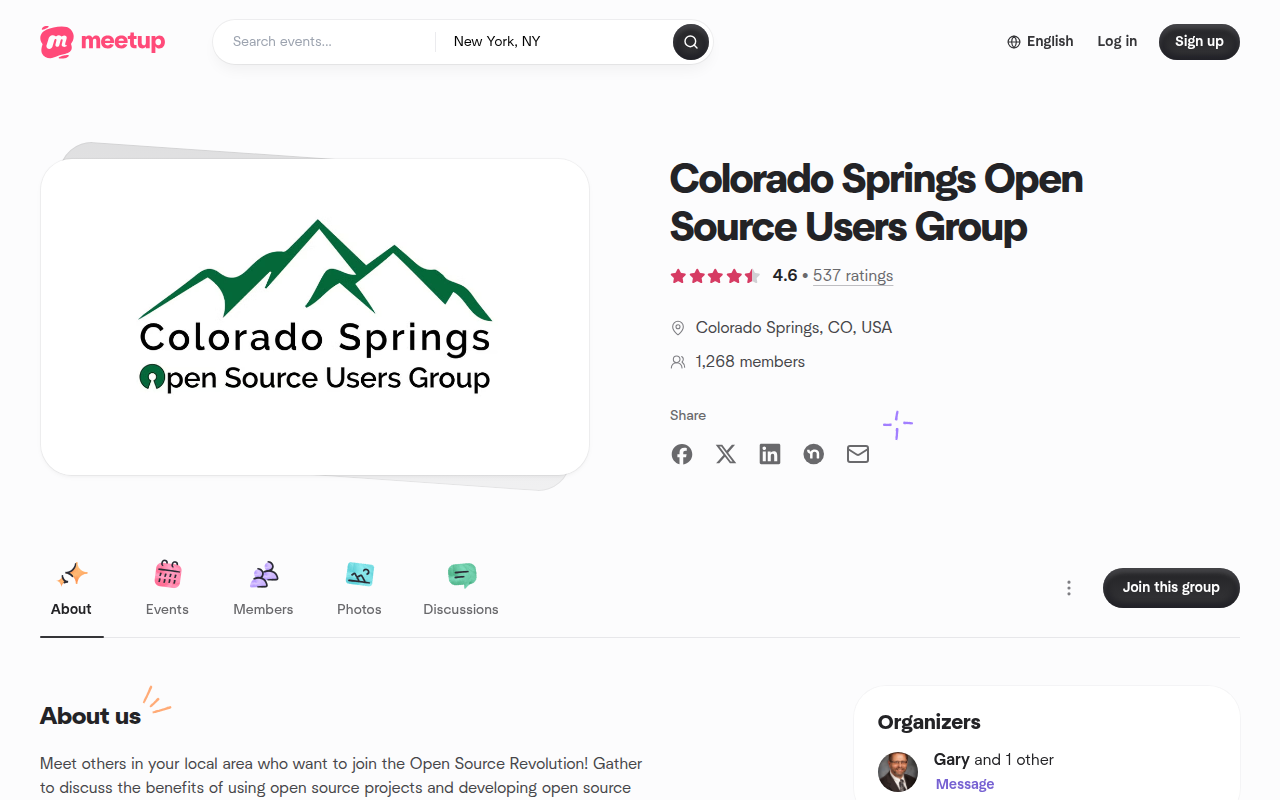Click the Meetup logo
The image size is (1280, 800).
[x=103, y=42]
